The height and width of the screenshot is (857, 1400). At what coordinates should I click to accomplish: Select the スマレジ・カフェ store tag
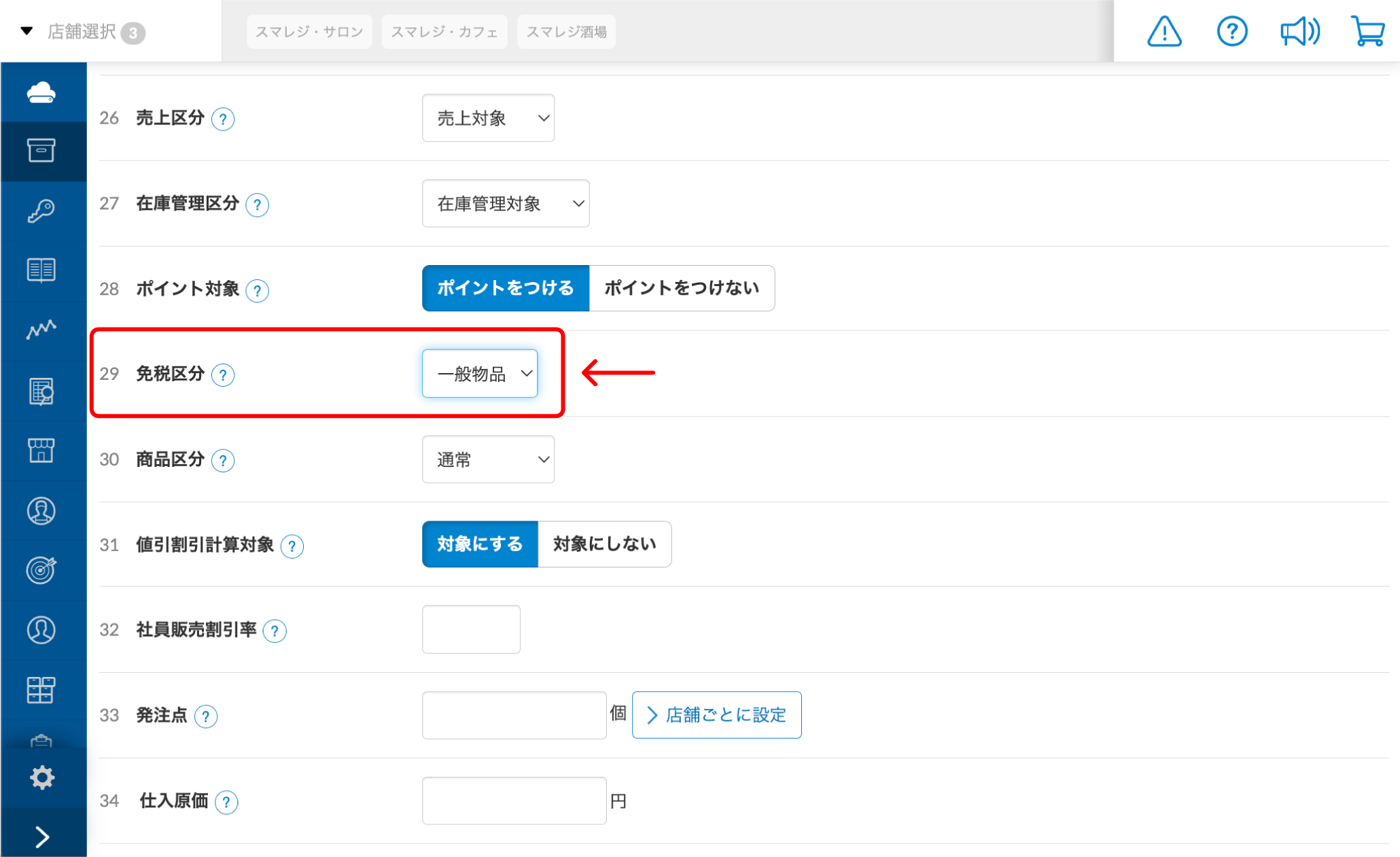coord(444,32)
